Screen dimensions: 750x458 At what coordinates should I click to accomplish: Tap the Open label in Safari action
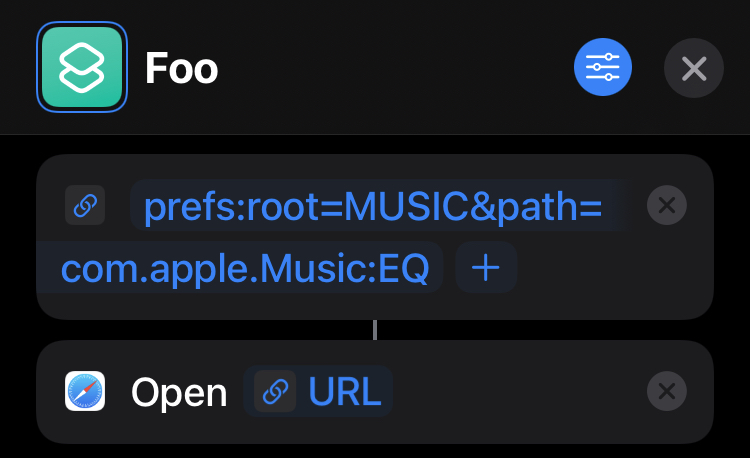click(x=179, y=392)
